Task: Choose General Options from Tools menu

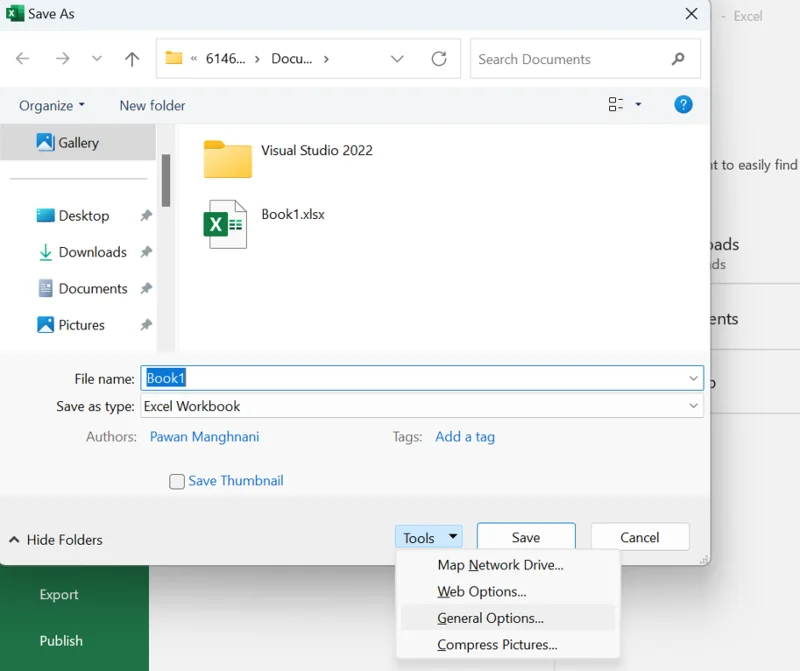Action: pos(490,618)
